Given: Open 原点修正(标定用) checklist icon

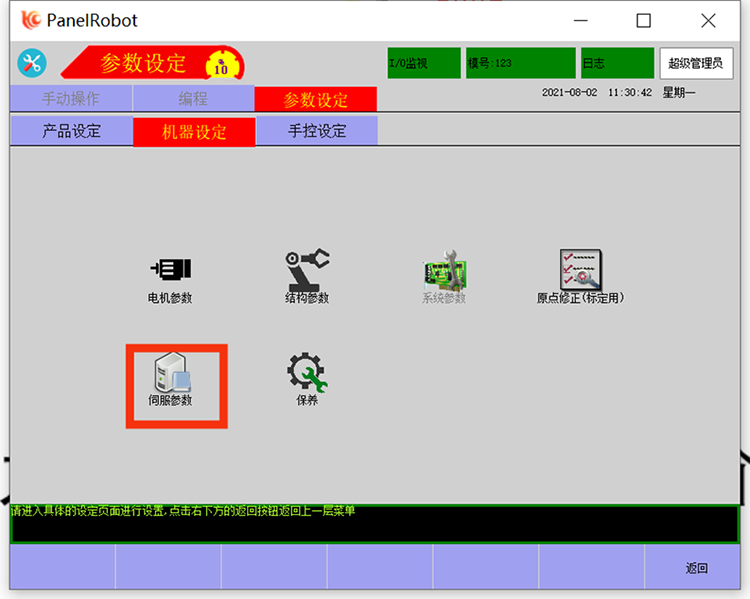Looking at the screenshot, I should point(580,270).
